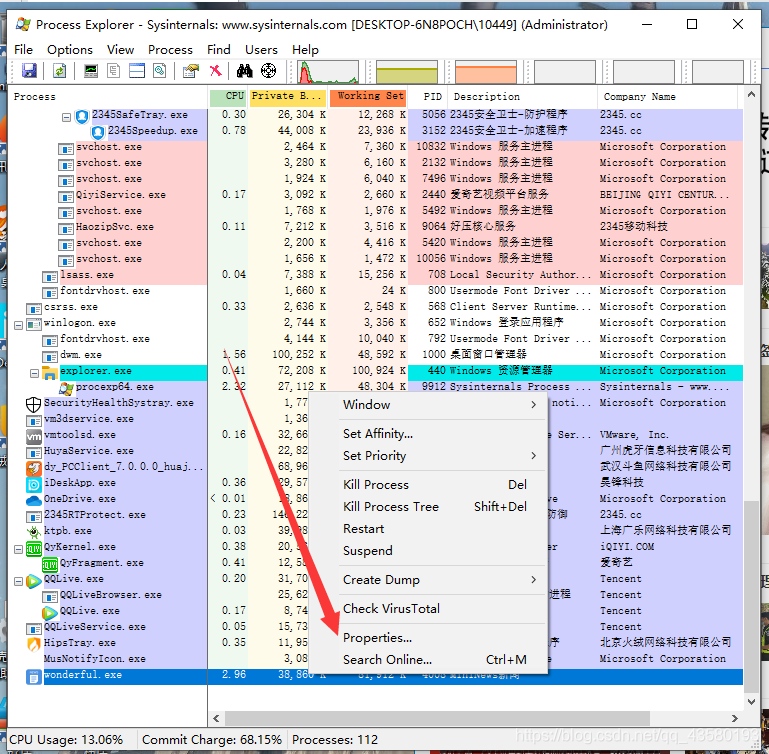Open System Information toolbar icon
Viewport: 769px width, 754px height.
coord(91,71)
